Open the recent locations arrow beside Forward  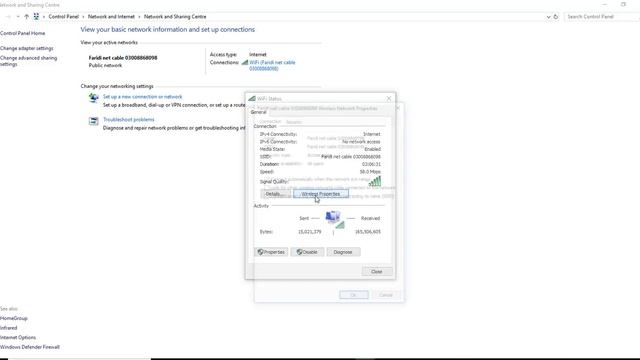pyautogui.click(x=18, y=17)
